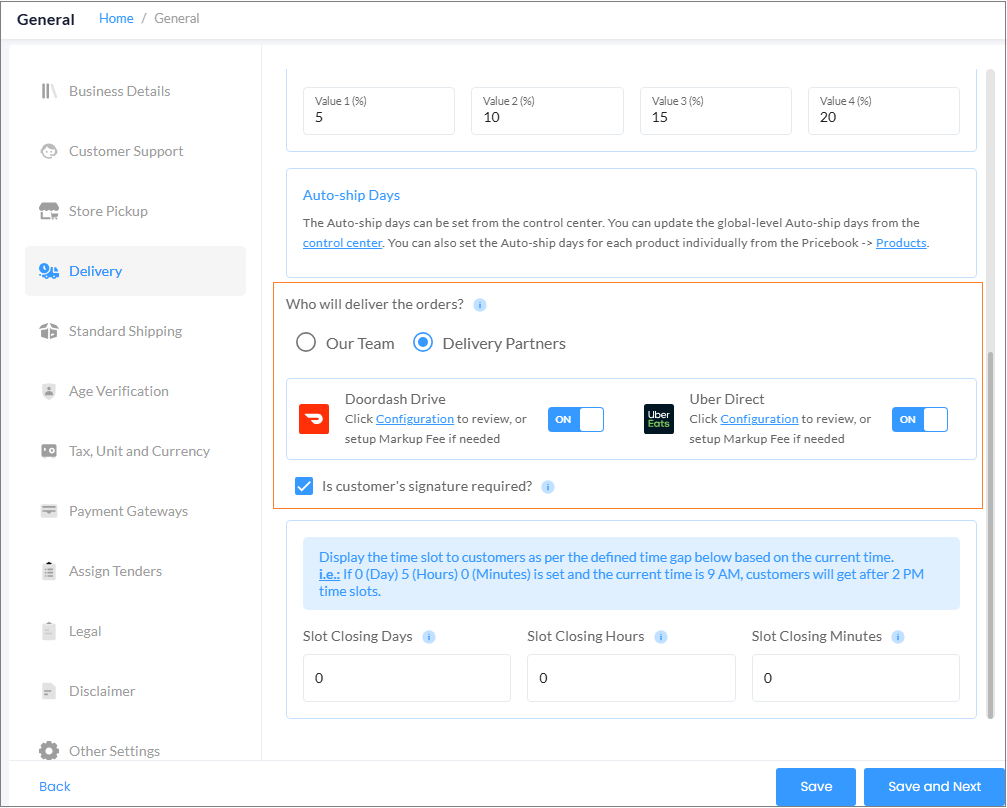Open Customer Support section
The height and width of the screenshot is (808, 1007).
(136, 151)
